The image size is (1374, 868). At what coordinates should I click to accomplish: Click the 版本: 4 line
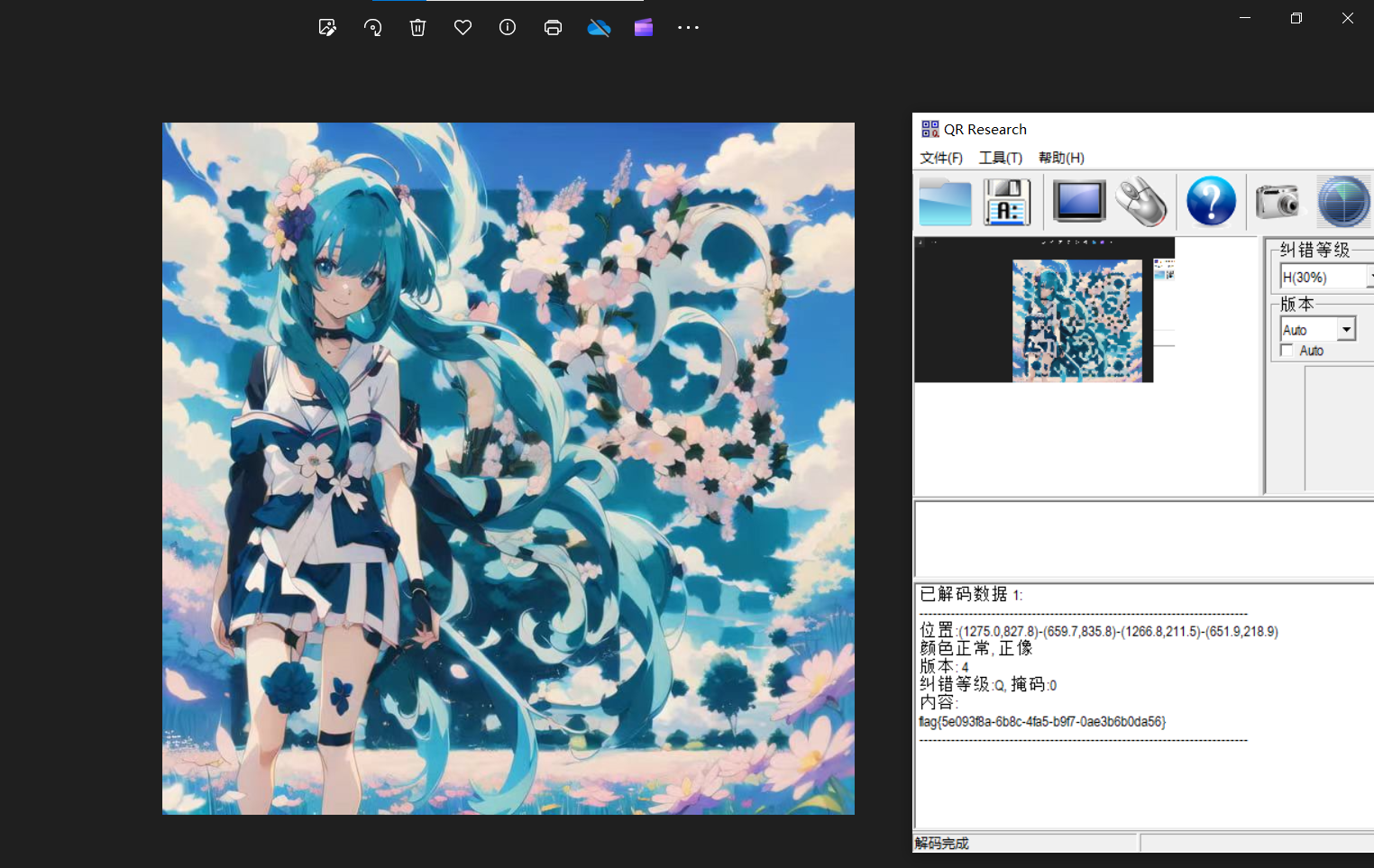944,667
